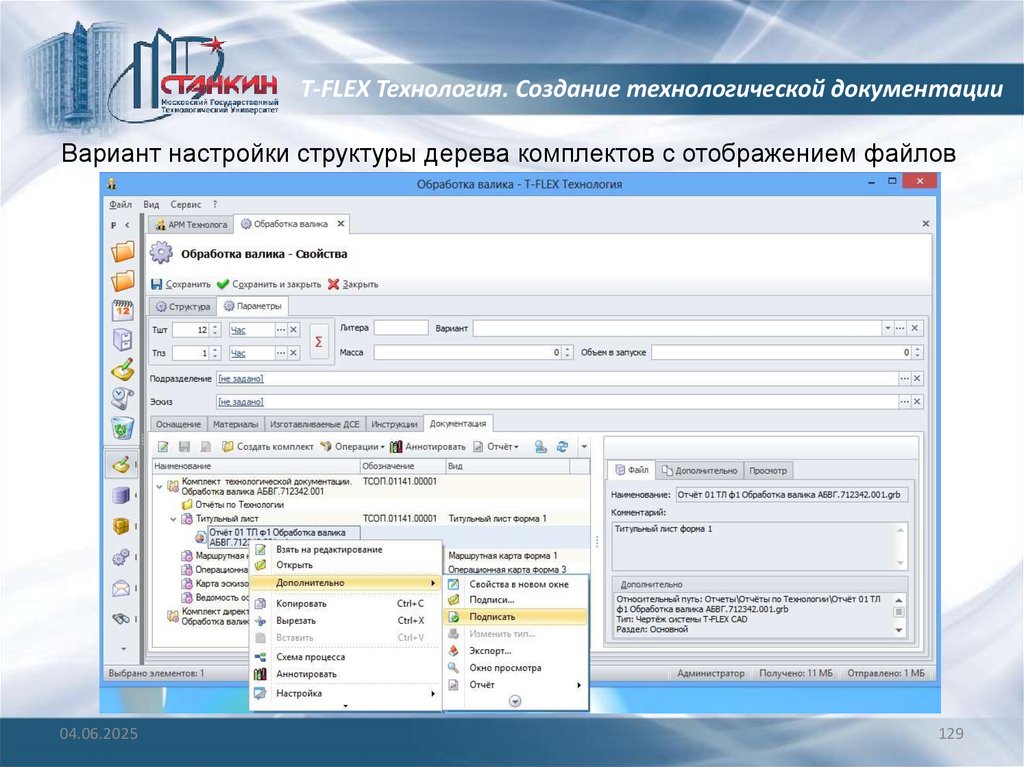Open Операции dropdown in toolbar
1024x767 pixels.
click(x=353, y=447)
